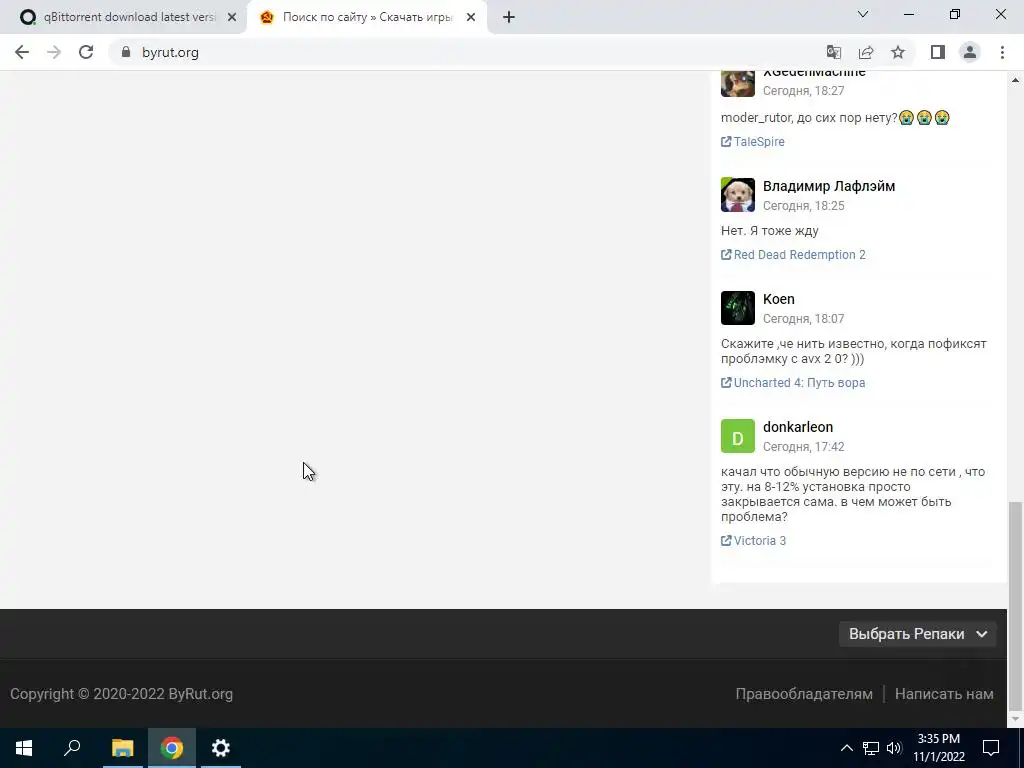Show hidden system tray icons
The height and width of the screenshot is (768, 1024).
click(x=846, y=748)
